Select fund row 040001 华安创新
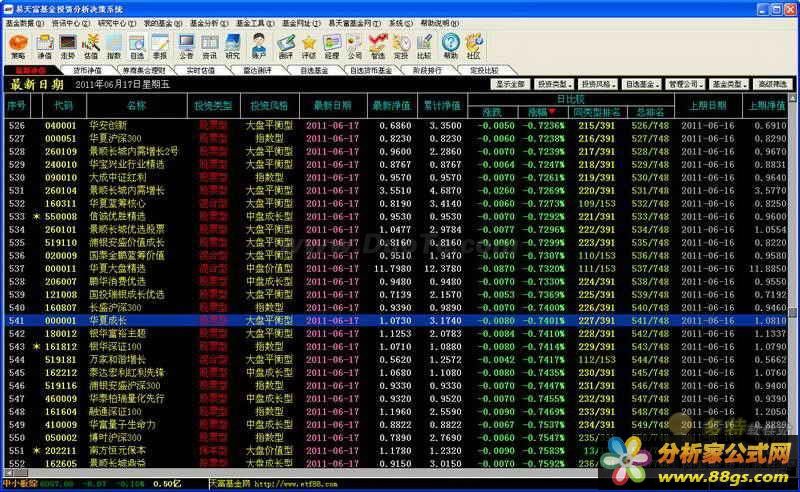Image resolution: width=800 pixels, height=492 pixels. pyautogui.click(x=396, y=125)
